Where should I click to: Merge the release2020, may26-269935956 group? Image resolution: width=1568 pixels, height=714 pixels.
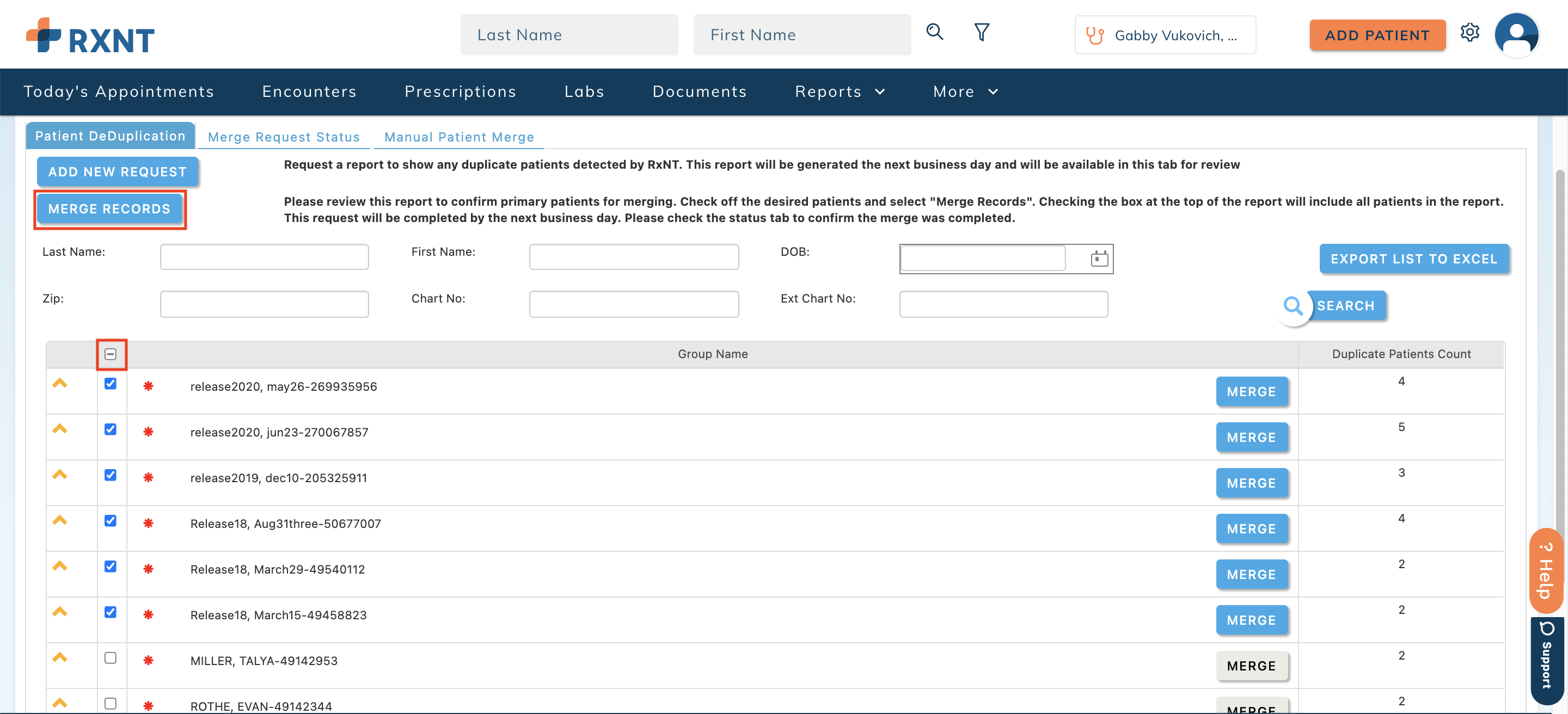(x=1252, y=392)
